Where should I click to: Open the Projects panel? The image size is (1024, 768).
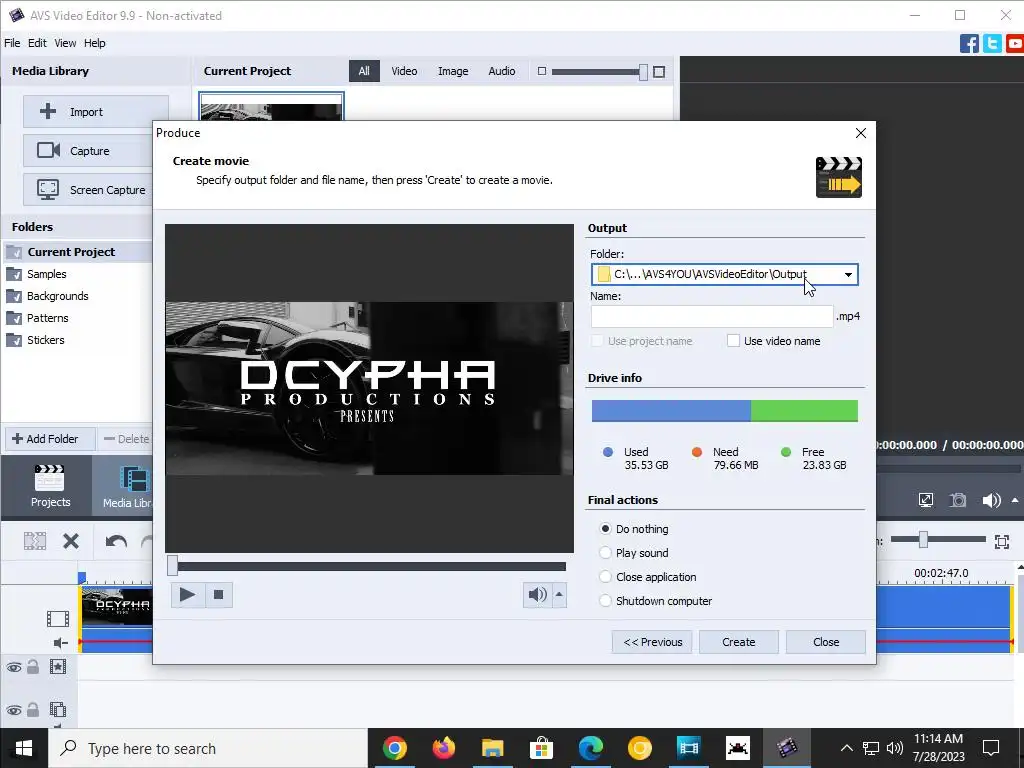pyautogui.click(x=50, y=486)
